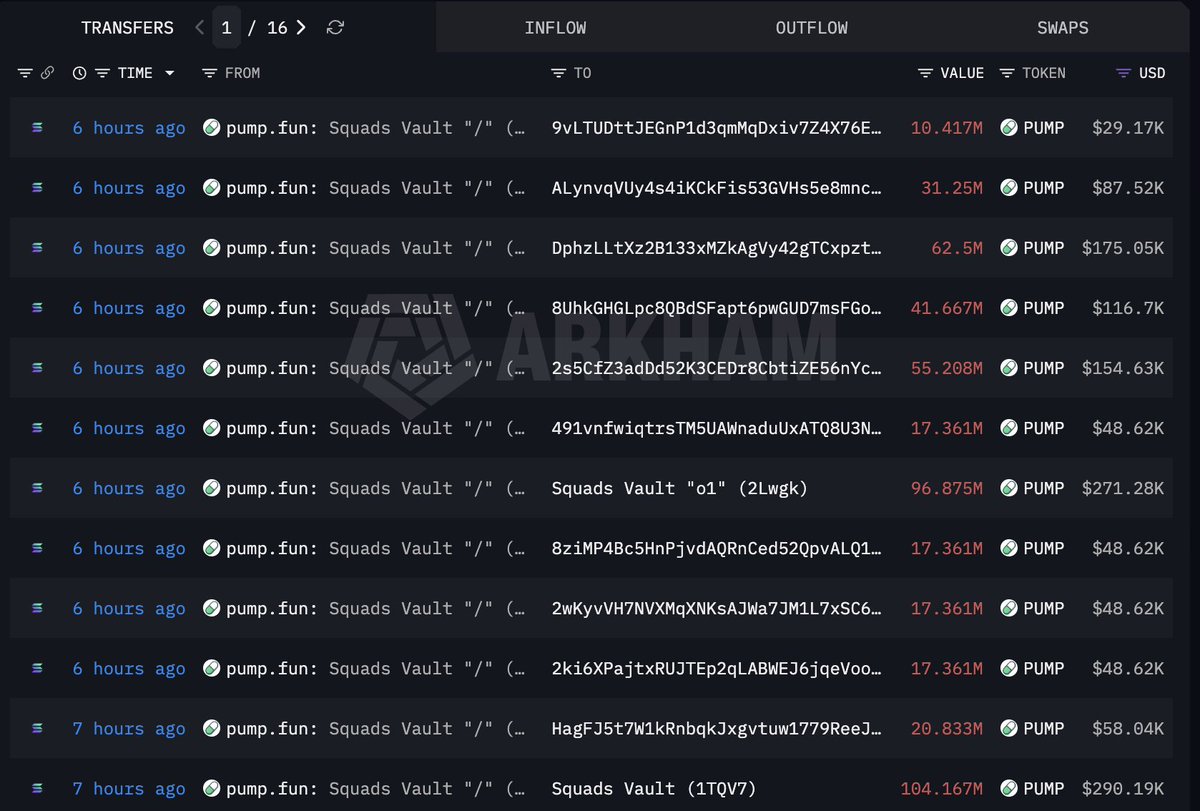Open pump.fun sender in the $29.17K row
This screenshot has height=811, width=1200.
pos(365,128)
